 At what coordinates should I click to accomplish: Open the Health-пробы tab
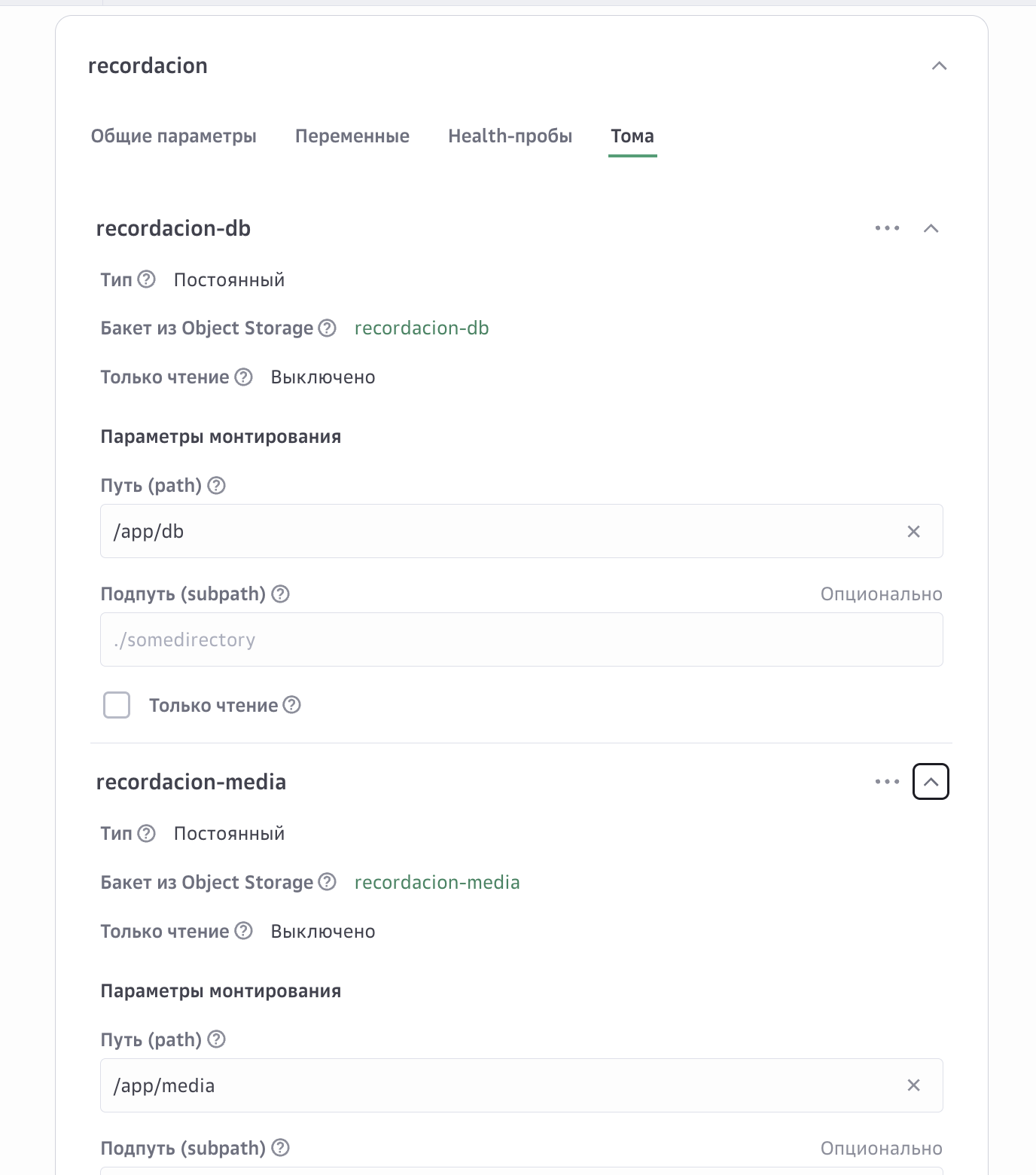tap(510, 136)
